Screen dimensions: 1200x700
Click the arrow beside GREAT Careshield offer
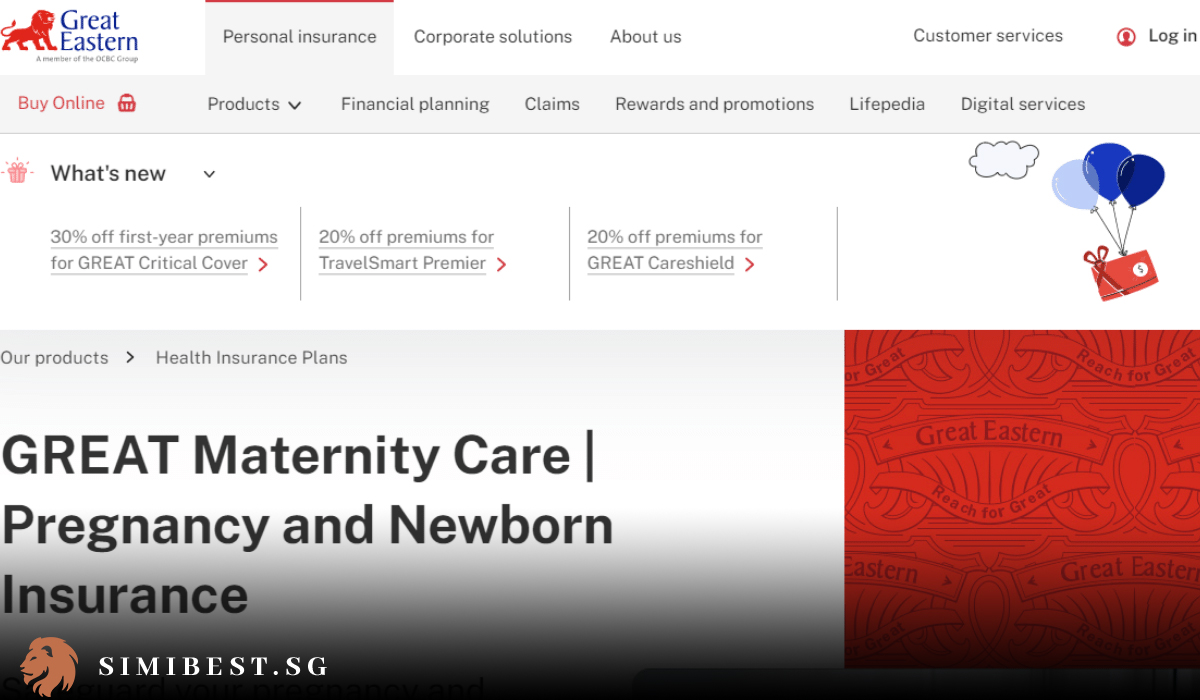(x=749, y=265)
